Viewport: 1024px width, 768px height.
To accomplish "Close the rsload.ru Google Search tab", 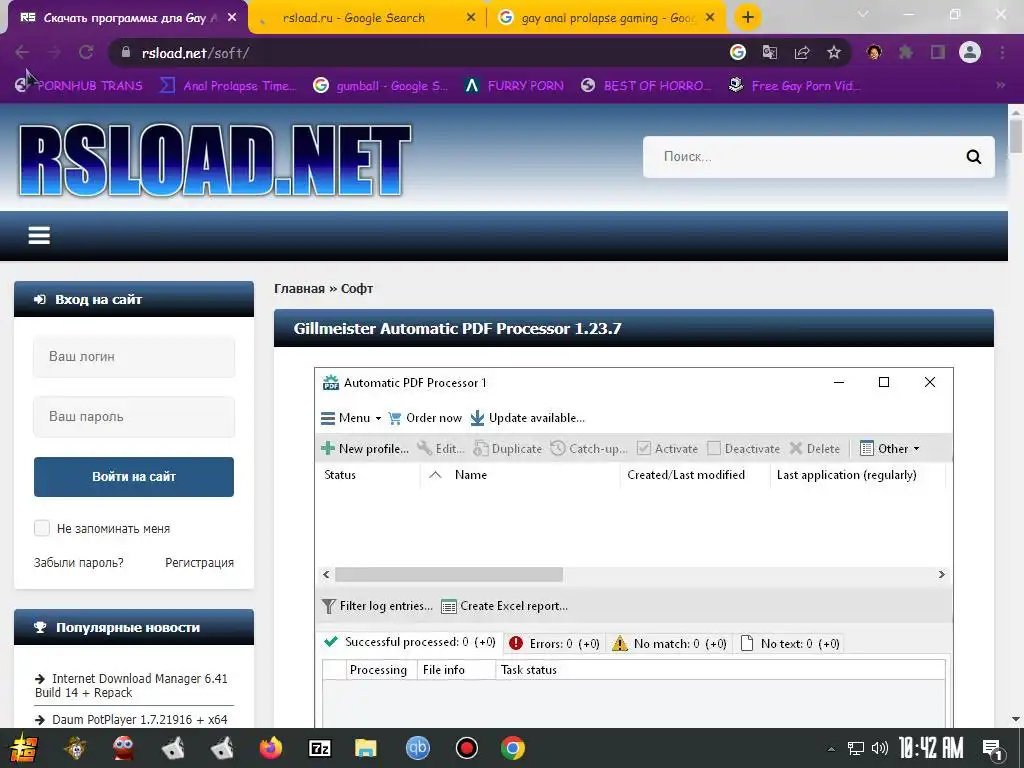I will pyautogui.click(x=471, y=18).
